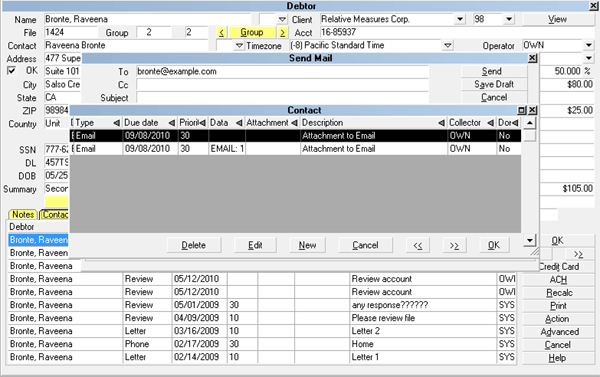The image size is (600, 377).
Task: Sort Contact list by Type column arrow
Action: (117, 123)
